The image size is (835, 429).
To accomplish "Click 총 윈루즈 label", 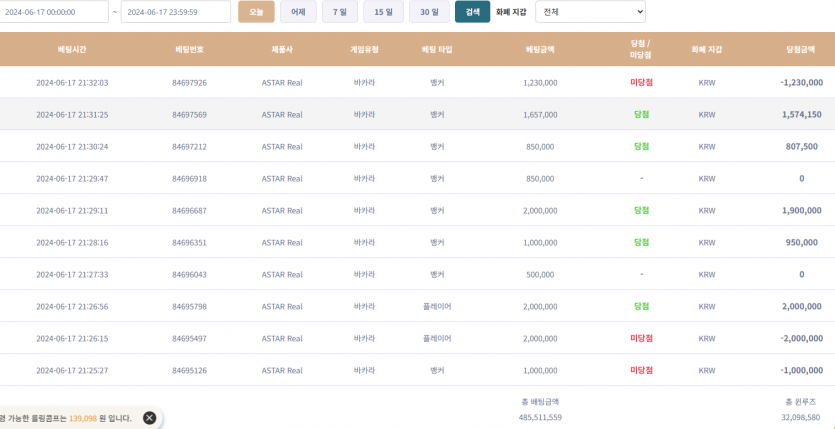I will click(801, 402).
